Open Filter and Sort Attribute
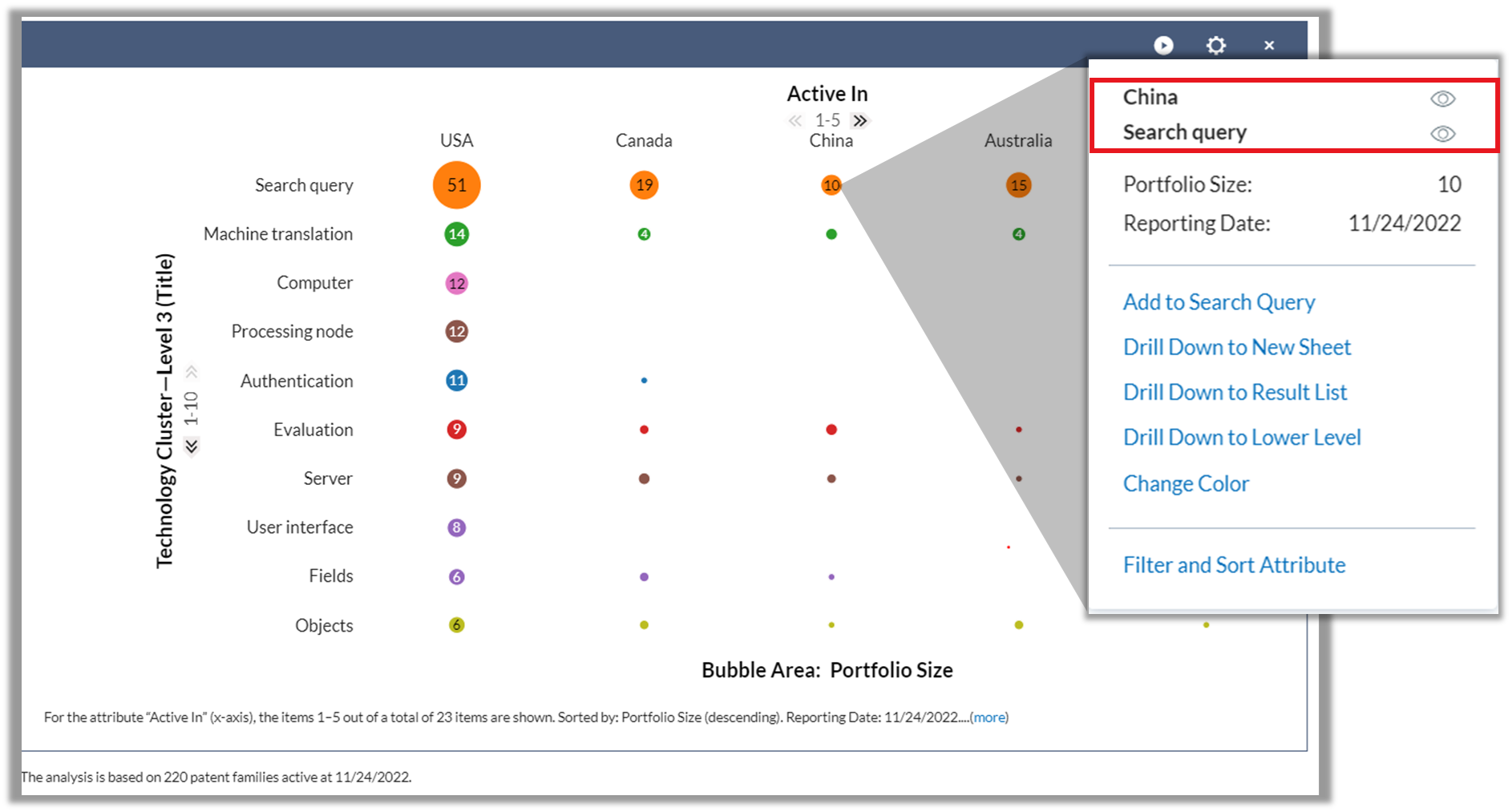 pos(1234,565)
